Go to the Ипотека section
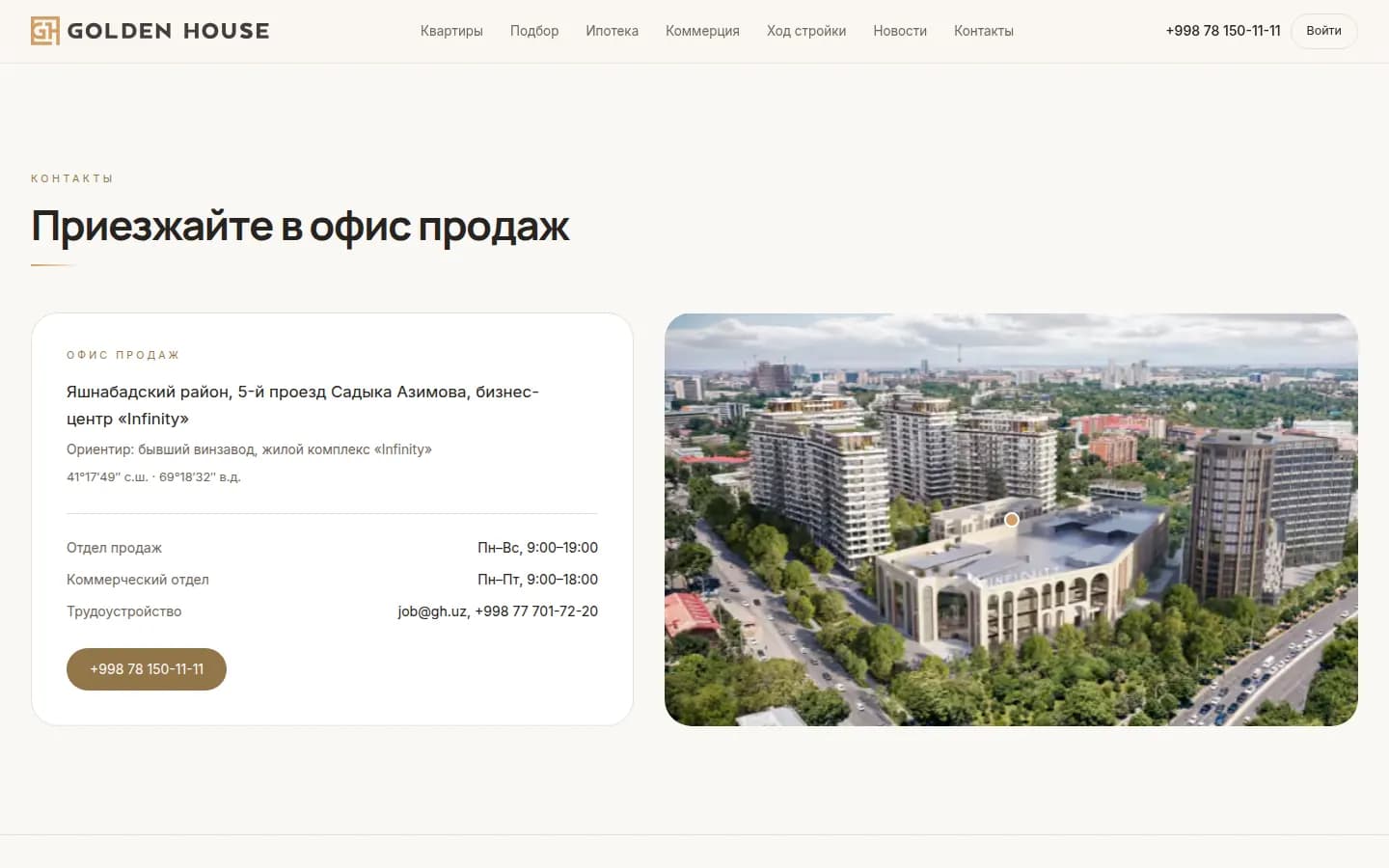Screen dimensions: 1389x868 click(x=612, y=31)
